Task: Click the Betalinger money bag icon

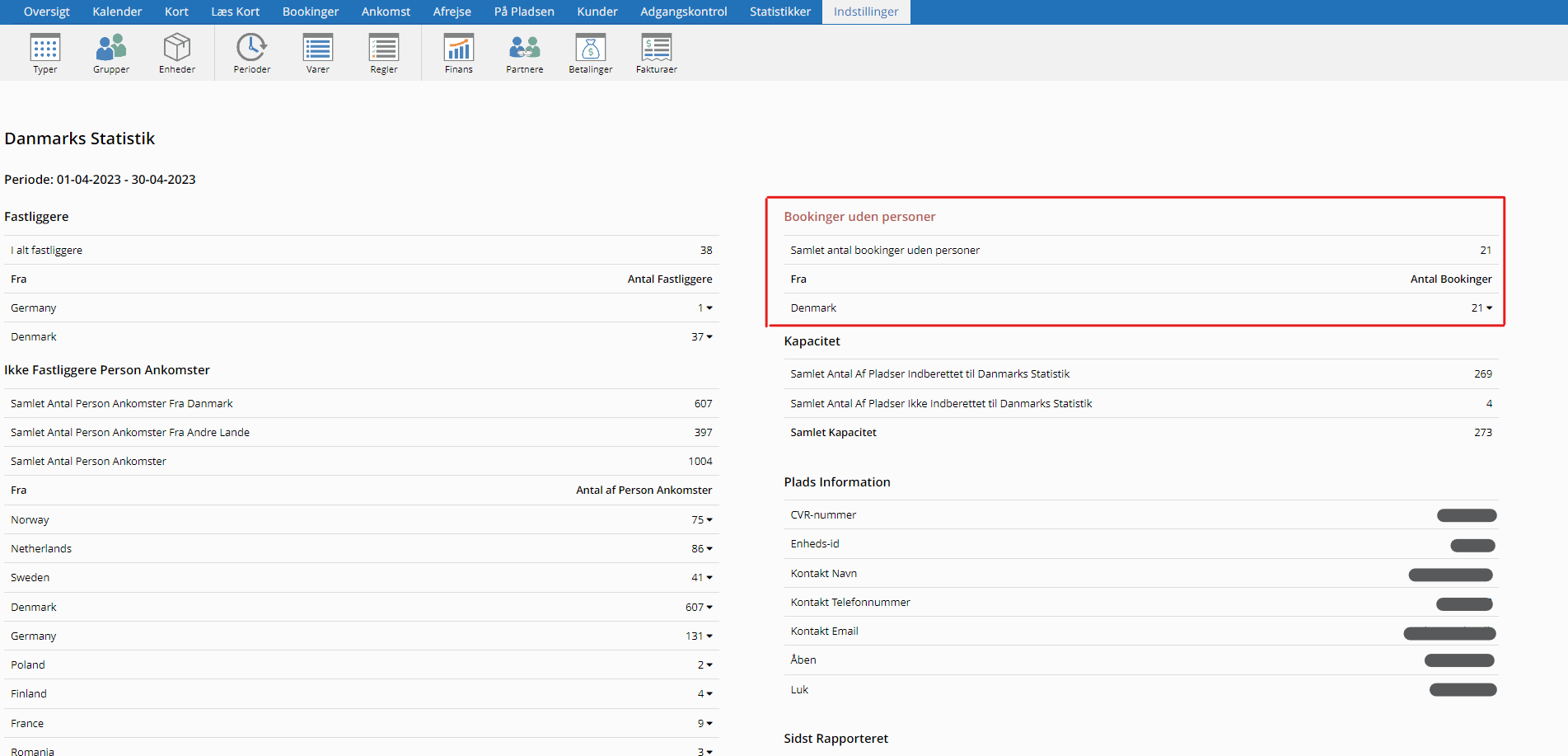Action: 591,48
